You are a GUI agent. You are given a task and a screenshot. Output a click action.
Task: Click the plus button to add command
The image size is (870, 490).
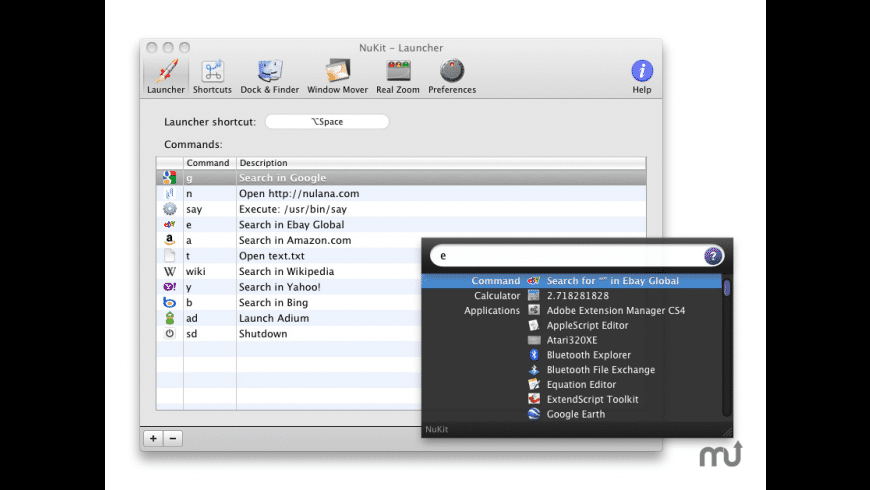[153, 438]
